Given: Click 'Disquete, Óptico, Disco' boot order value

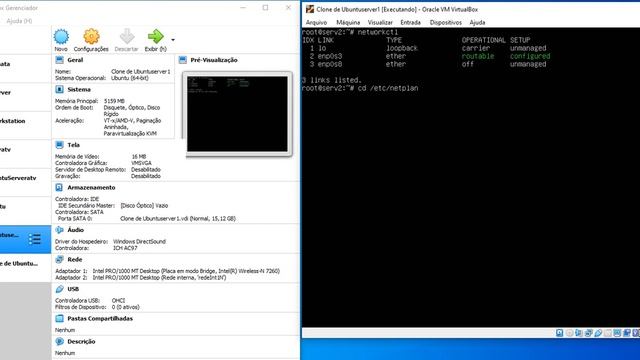Looking at the screenshot, I should pyautogui.click(x=132, y=107).
